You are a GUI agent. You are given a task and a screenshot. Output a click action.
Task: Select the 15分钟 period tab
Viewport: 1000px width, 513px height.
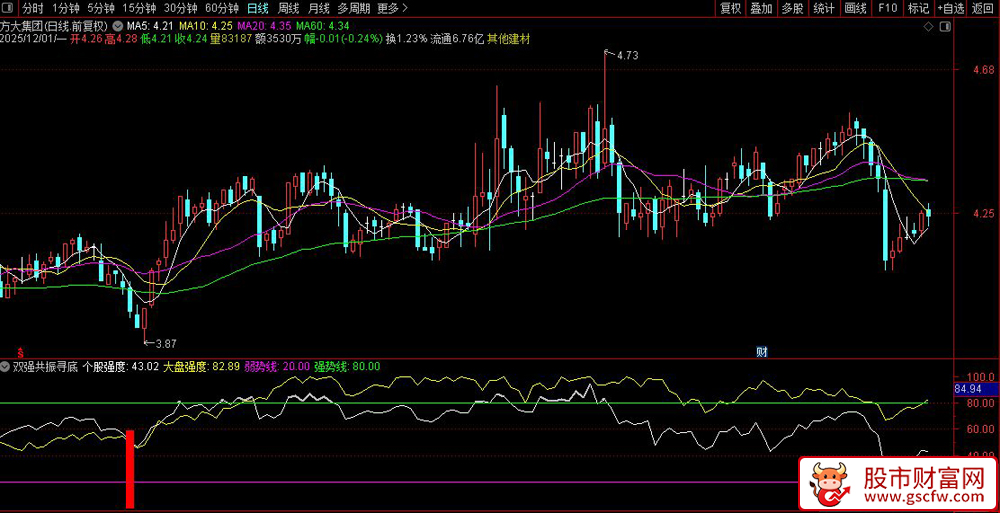click(x=138, y=8)
